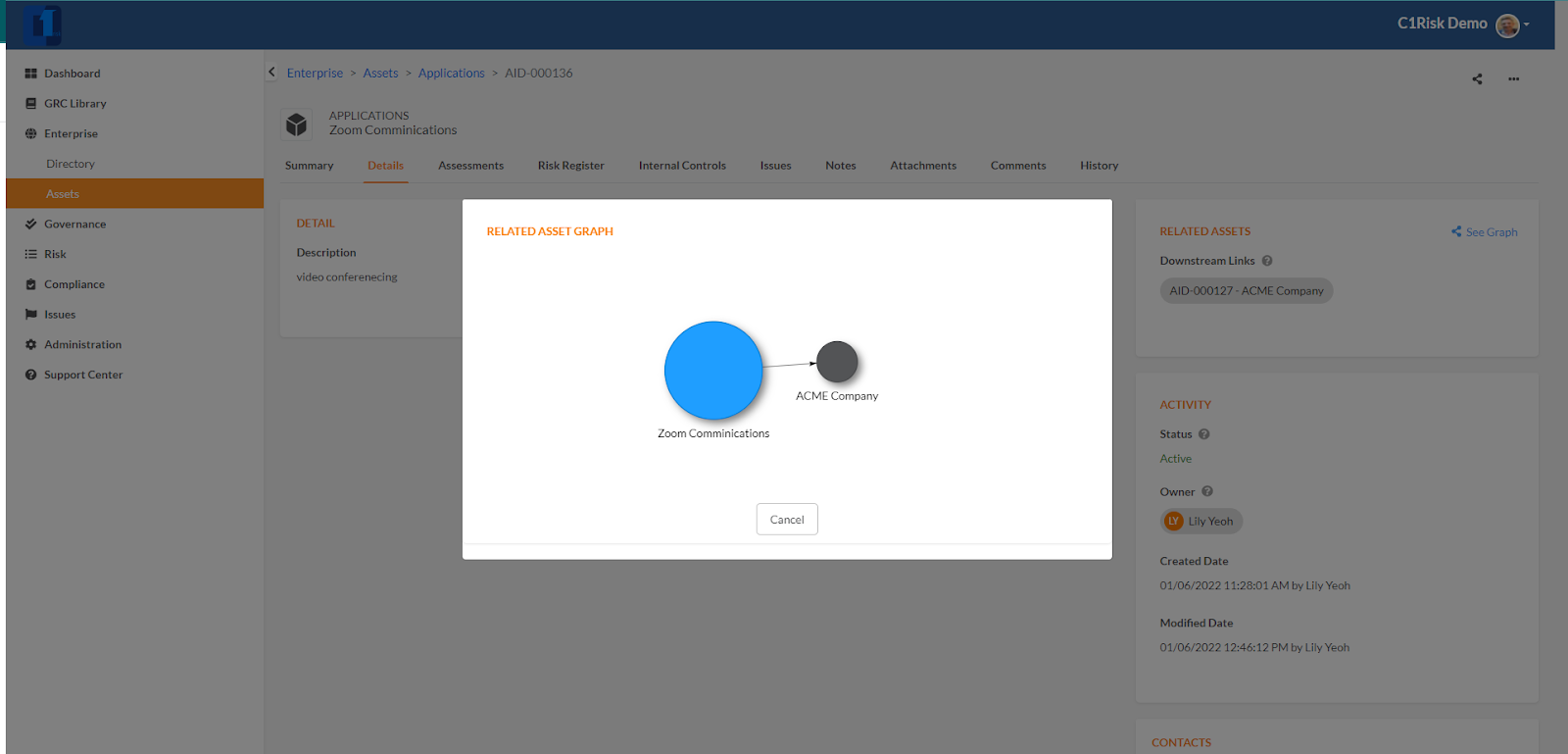Screen dimensions: 1568x754
Task: Open Issues flag icon in sidebar
Action: (x=31, y=315)
